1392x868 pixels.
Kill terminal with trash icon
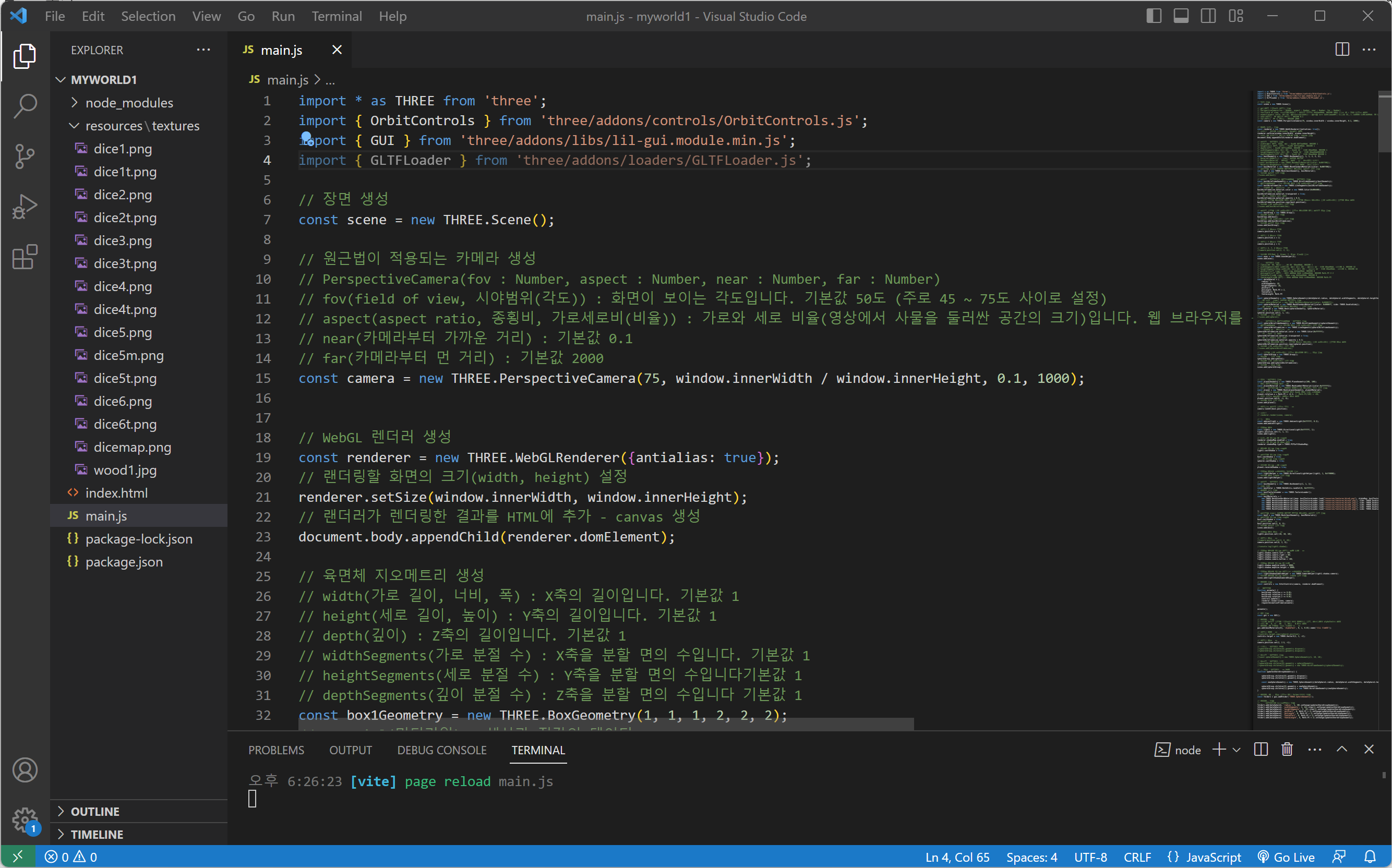pos(1287,749)
